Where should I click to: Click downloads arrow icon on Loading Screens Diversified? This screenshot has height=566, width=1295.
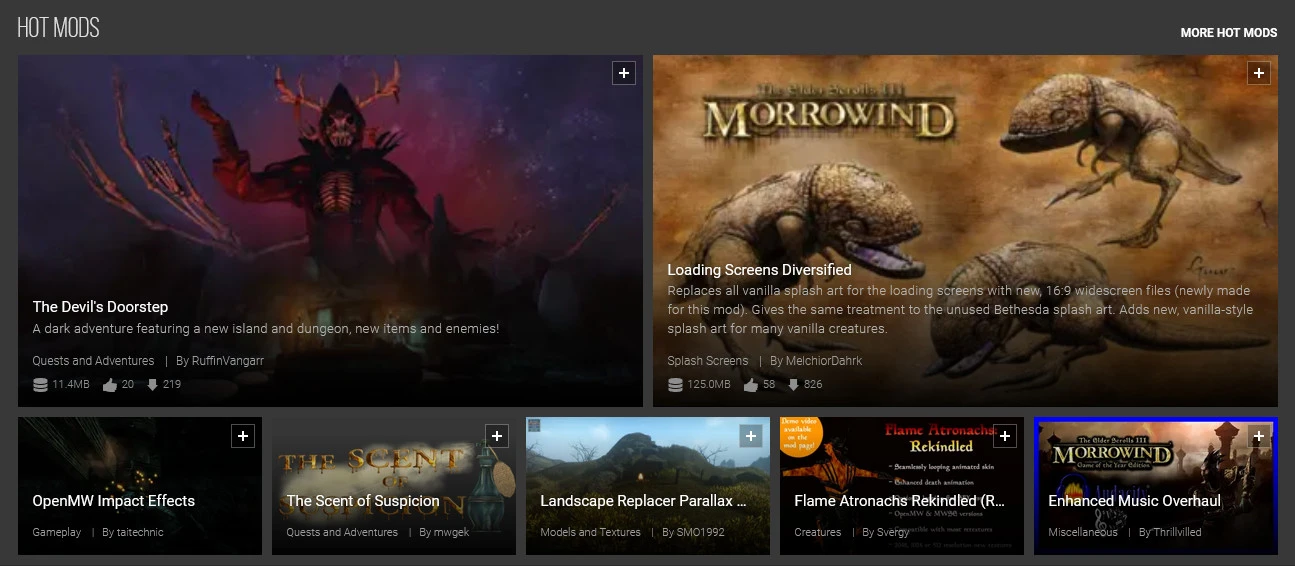(x=793, y=385)
